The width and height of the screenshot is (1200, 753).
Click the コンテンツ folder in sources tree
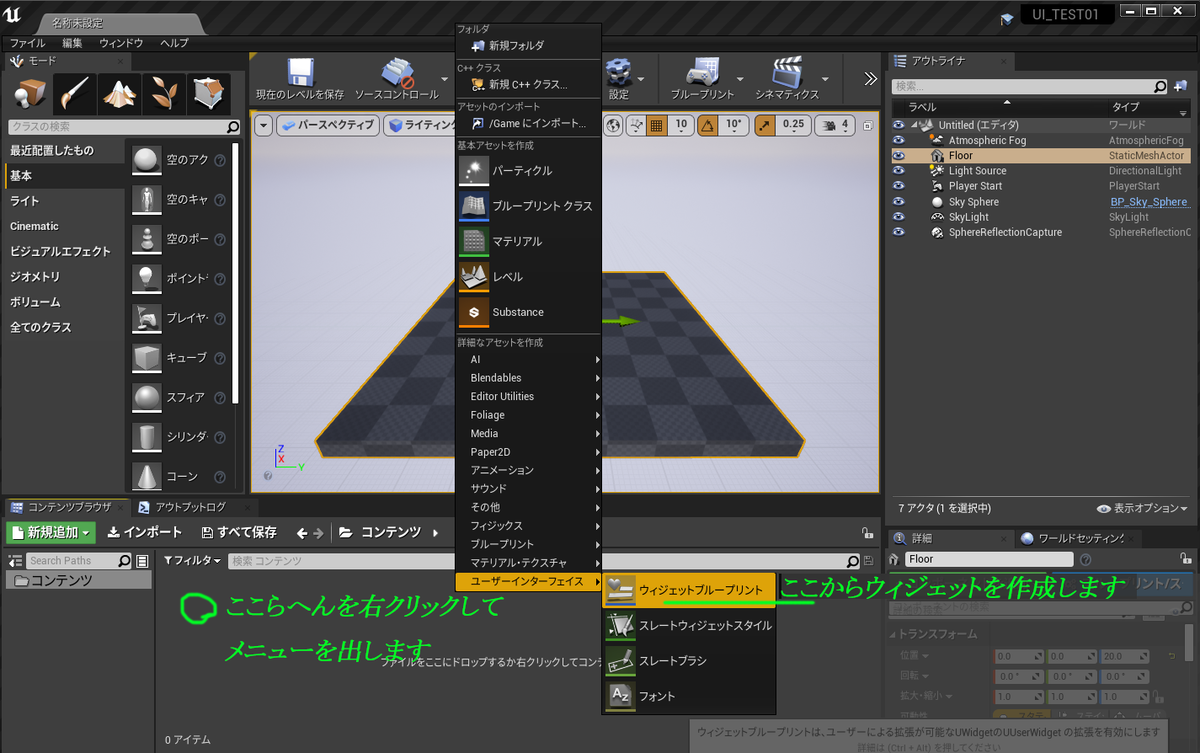(x=79, y=581)
